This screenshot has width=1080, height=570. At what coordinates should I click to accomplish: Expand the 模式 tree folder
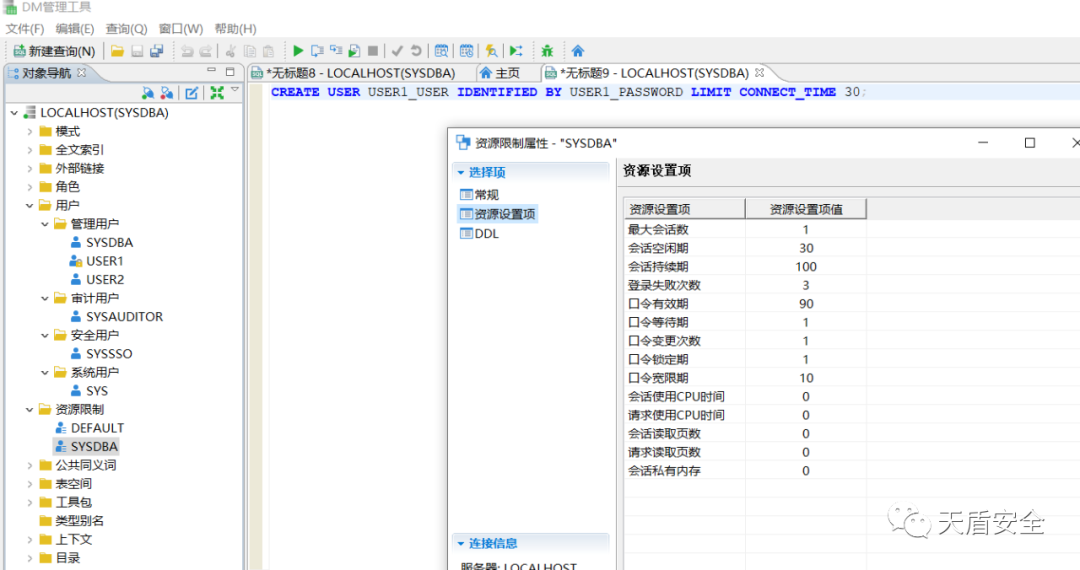click(30, 132)
